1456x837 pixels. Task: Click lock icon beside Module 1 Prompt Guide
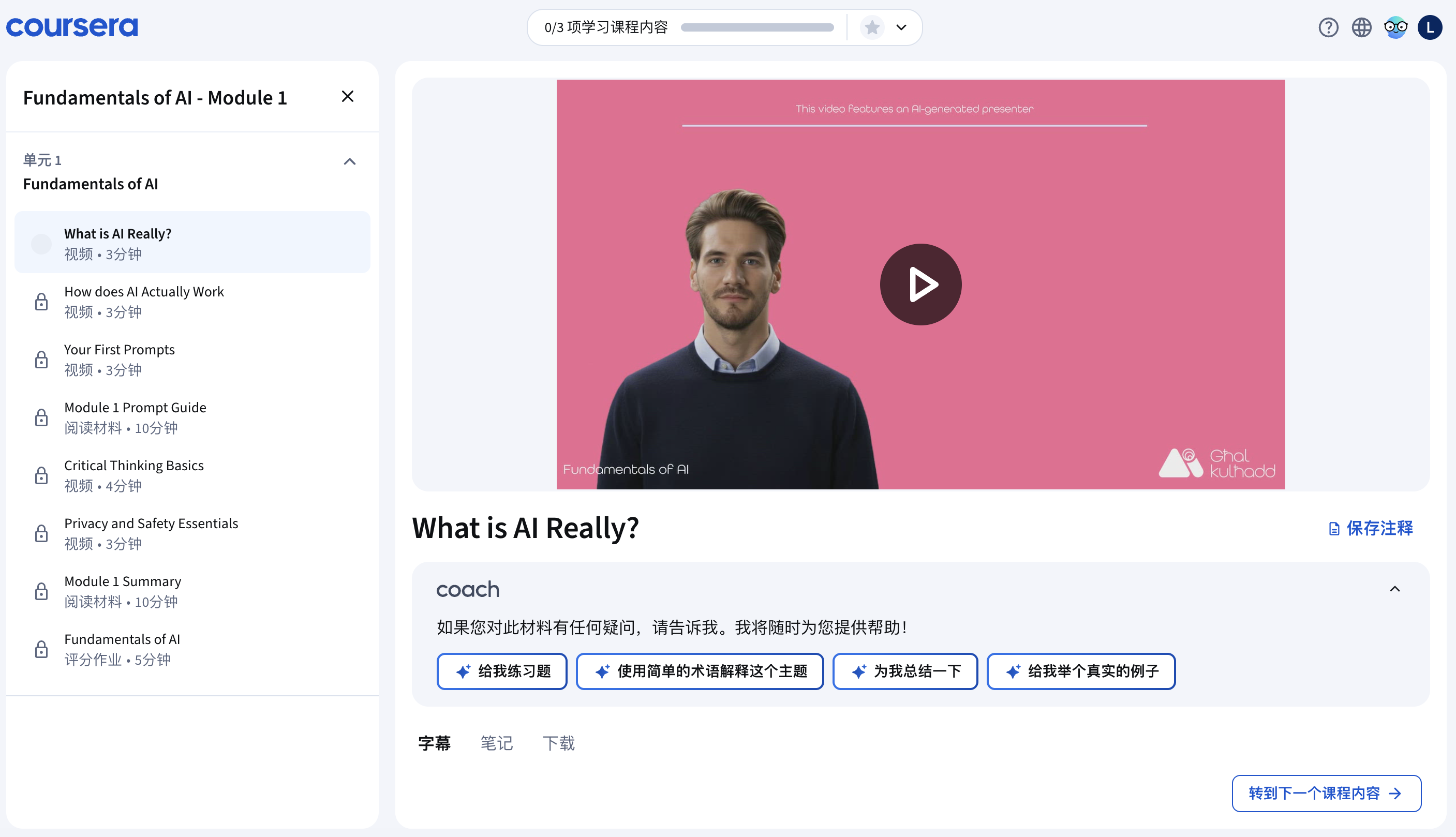point(41,417)
